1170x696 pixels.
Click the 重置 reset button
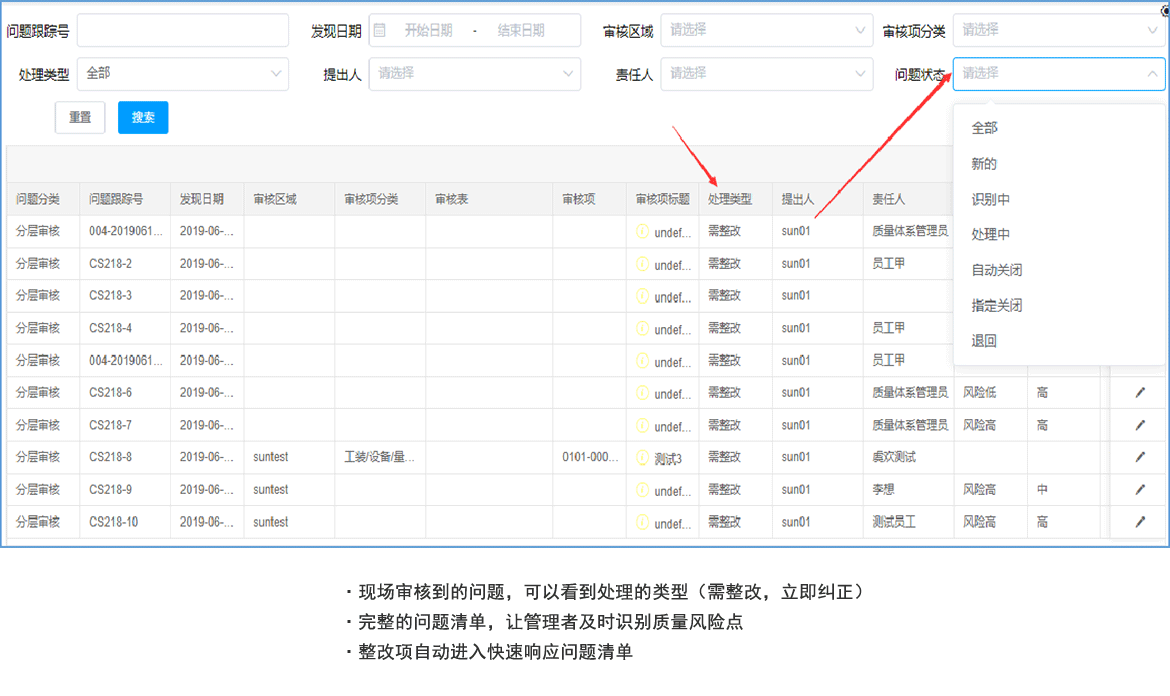click(x=79, y=117)
